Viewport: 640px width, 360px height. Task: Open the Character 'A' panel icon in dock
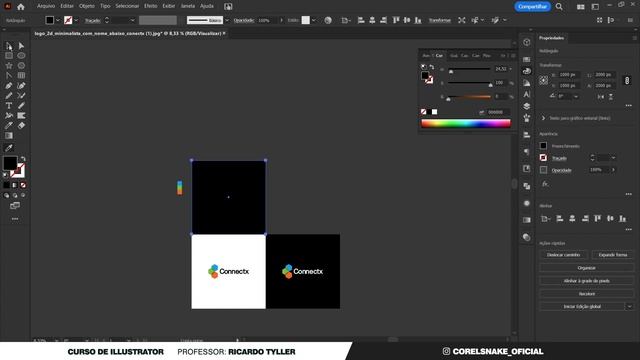(527, 94)
